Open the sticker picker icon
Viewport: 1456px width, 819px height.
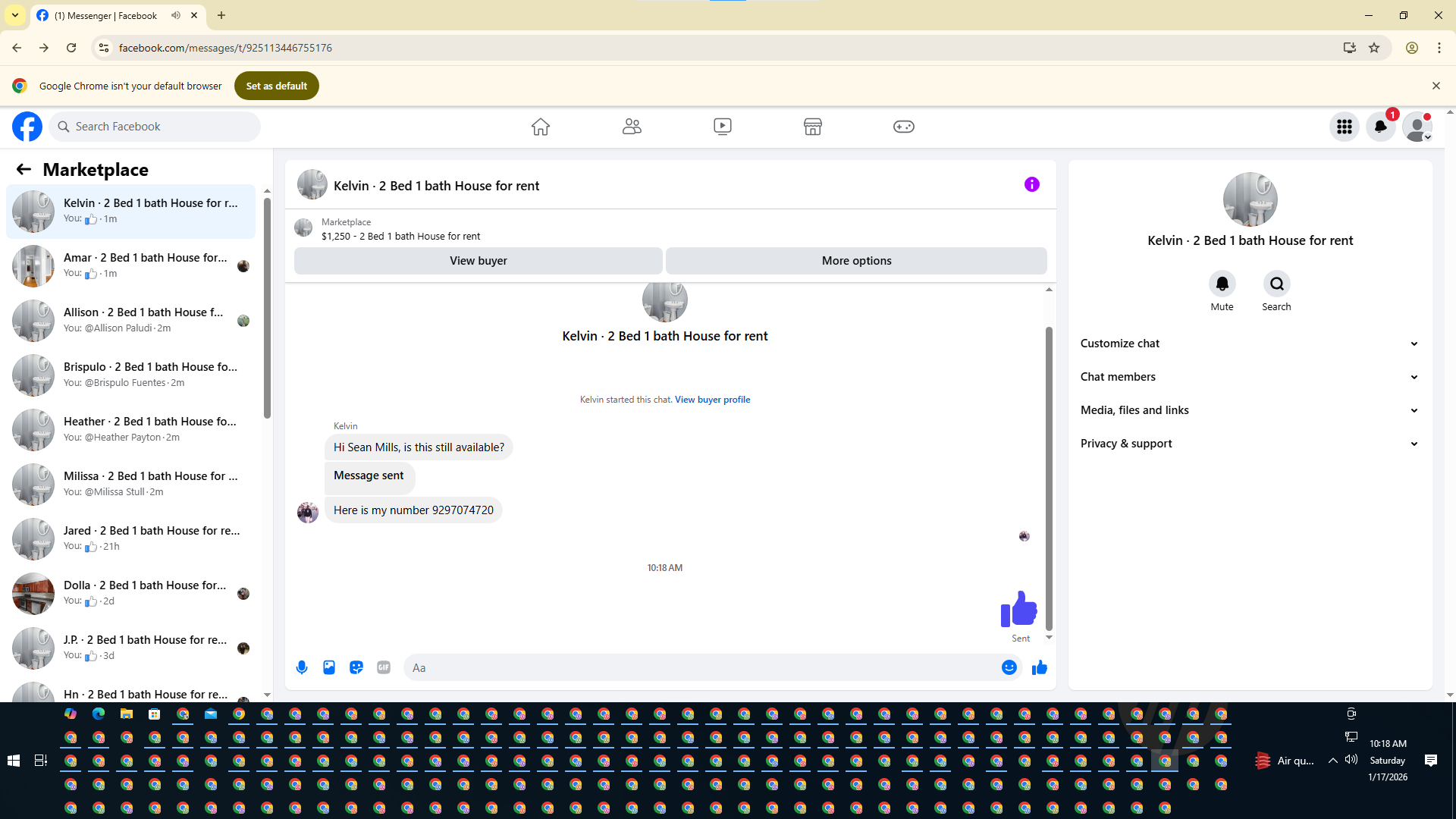(356, 667)
